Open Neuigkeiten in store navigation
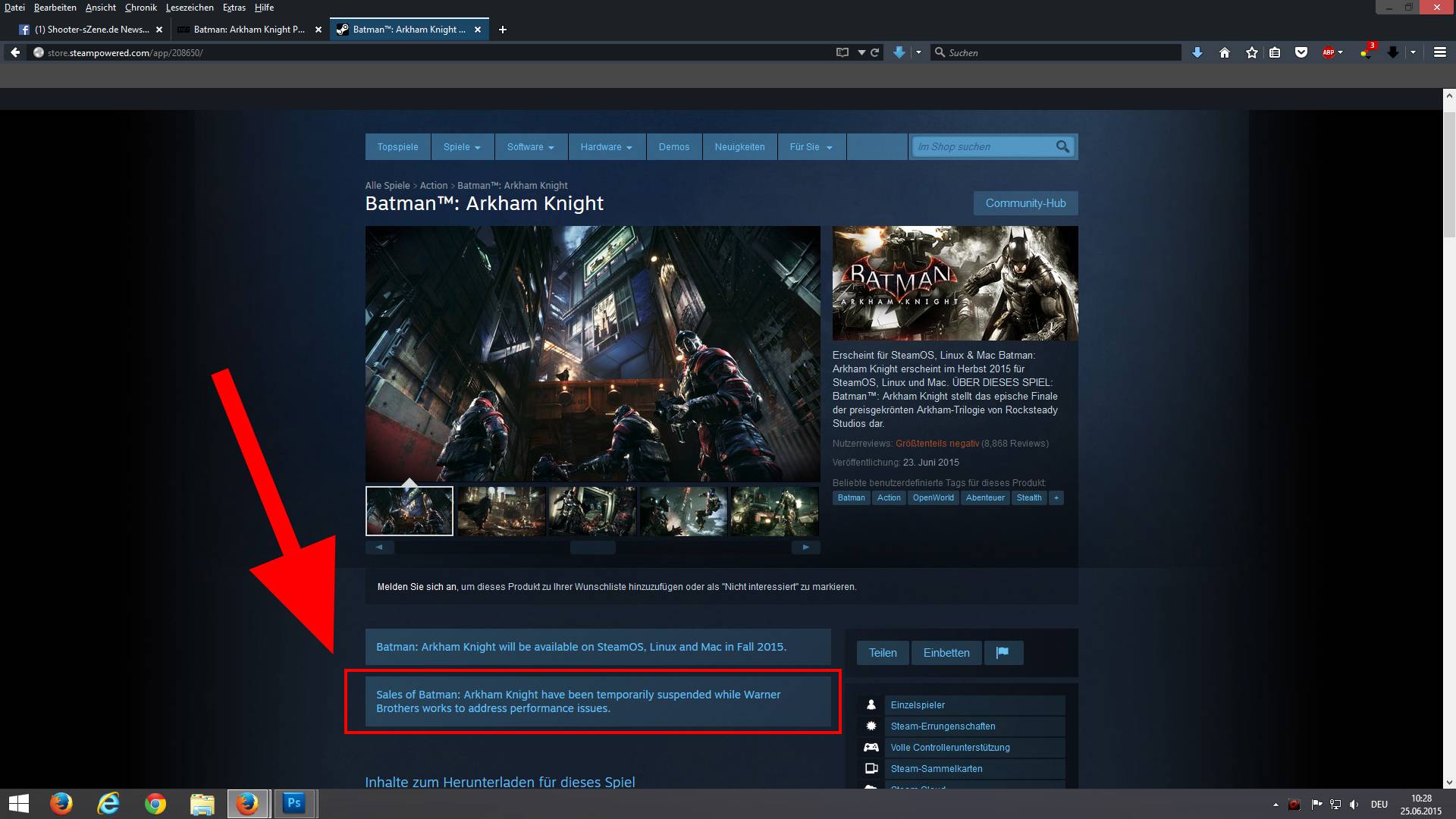 pos(739,147)
